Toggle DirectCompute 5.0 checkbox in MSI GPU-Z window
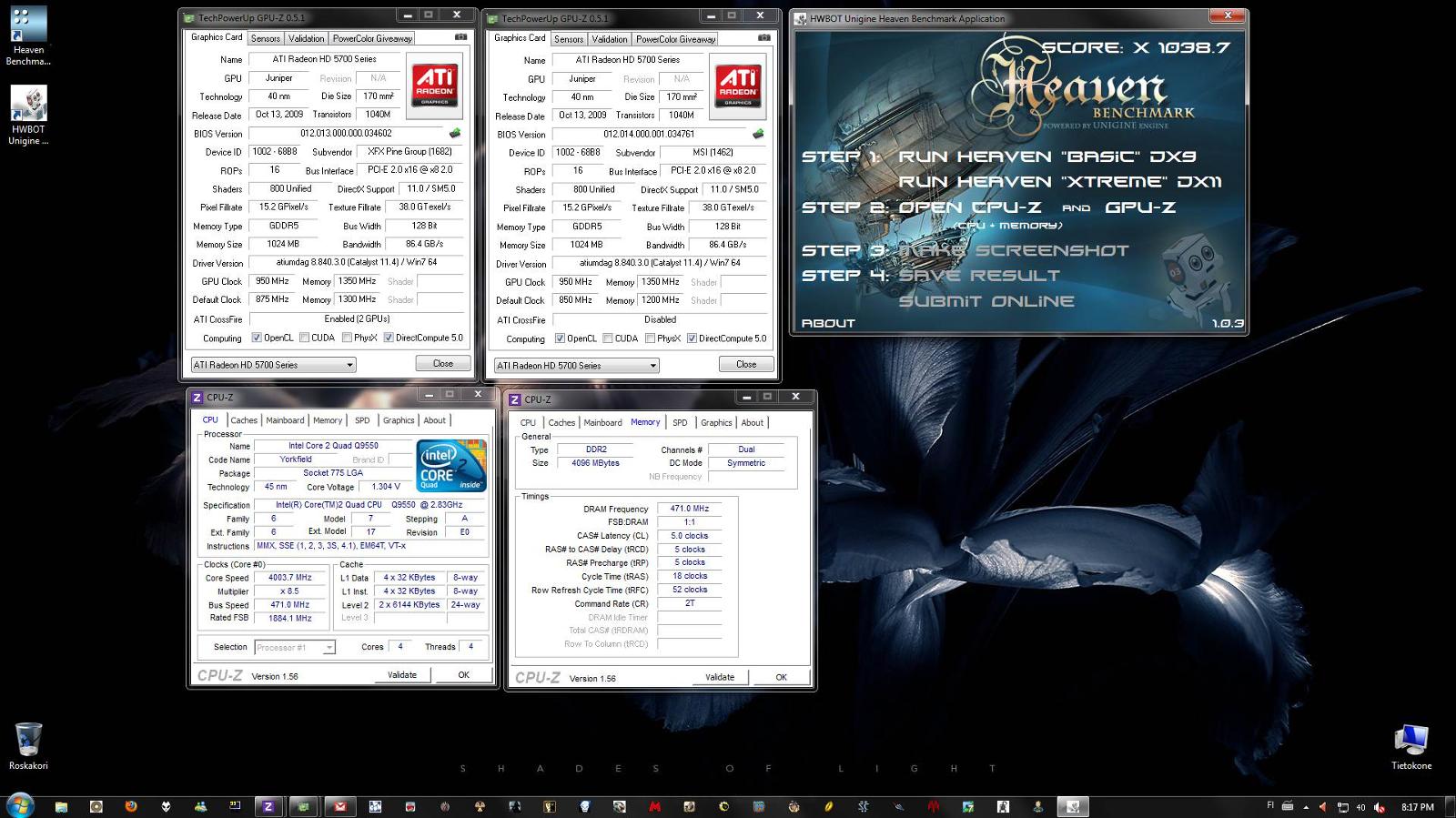Image resolution: width=1456 pixels, height=818 pixels. (x=692, y=338)
